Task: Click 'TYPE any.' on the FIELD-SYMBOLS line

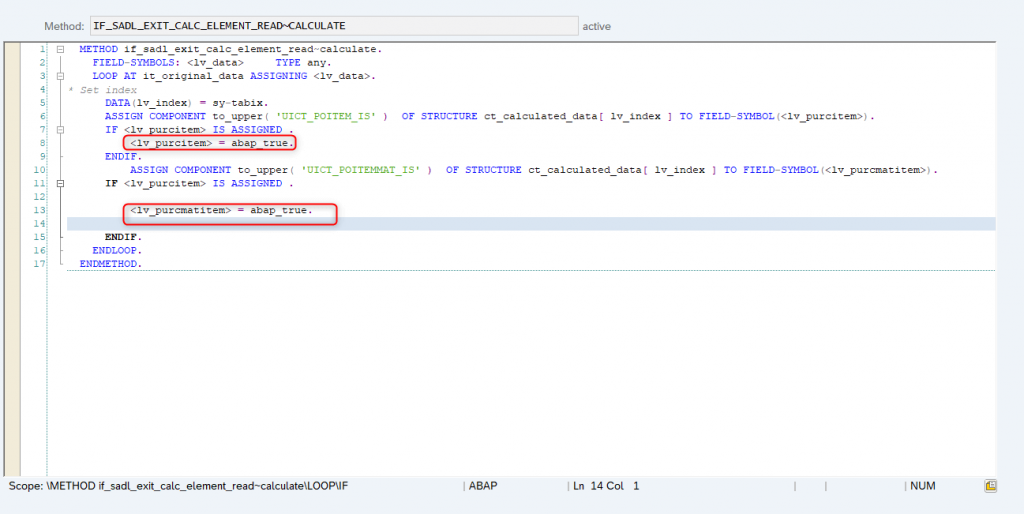Action: click(304, 63)
